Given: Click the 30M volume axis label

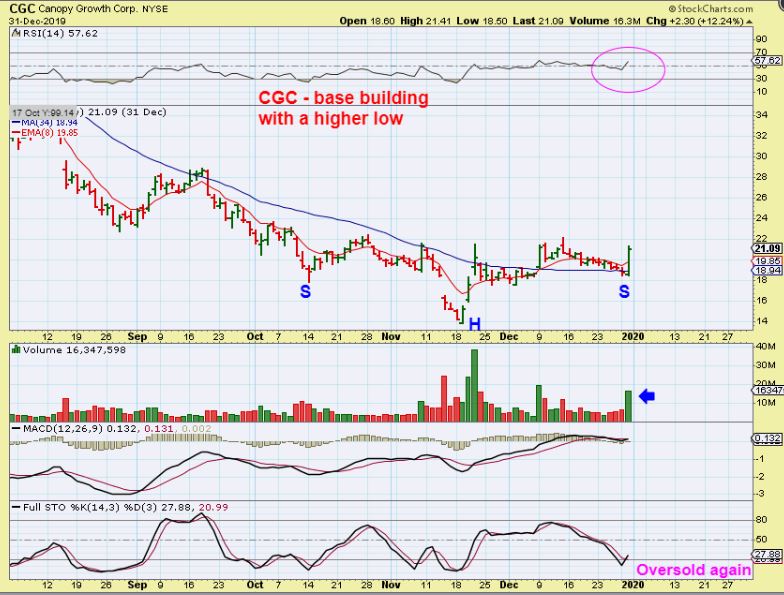Looking at the screenshot, I should [766, 364].
